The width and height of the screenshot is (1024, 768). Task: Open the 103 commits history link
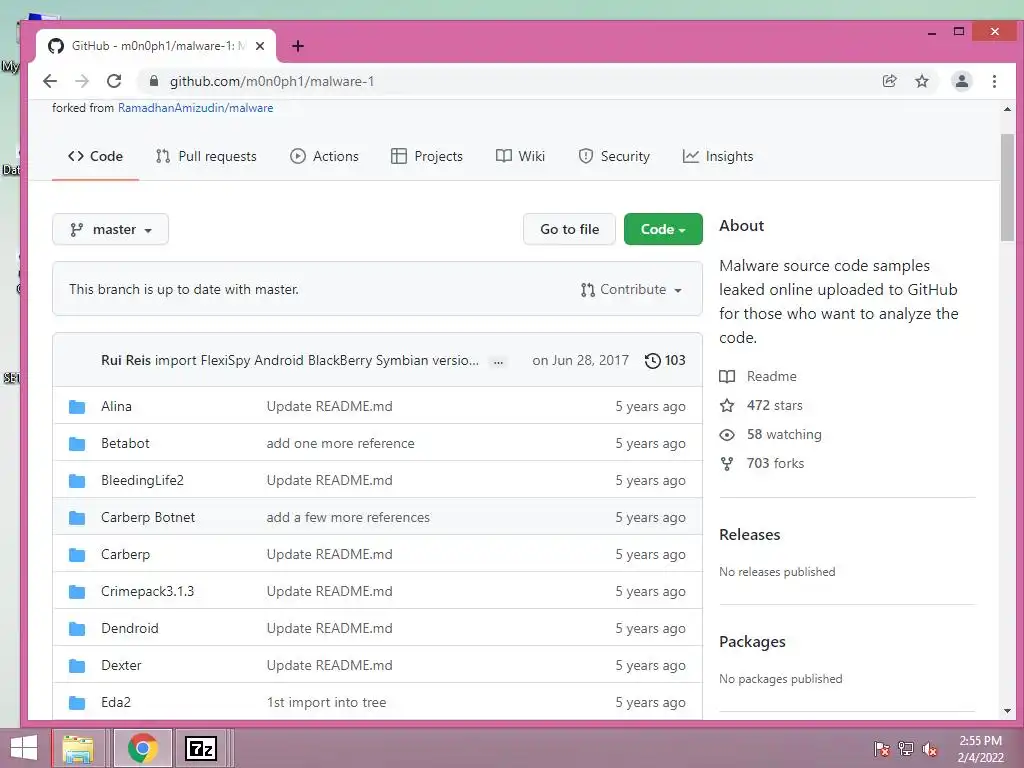pos(665,360)
